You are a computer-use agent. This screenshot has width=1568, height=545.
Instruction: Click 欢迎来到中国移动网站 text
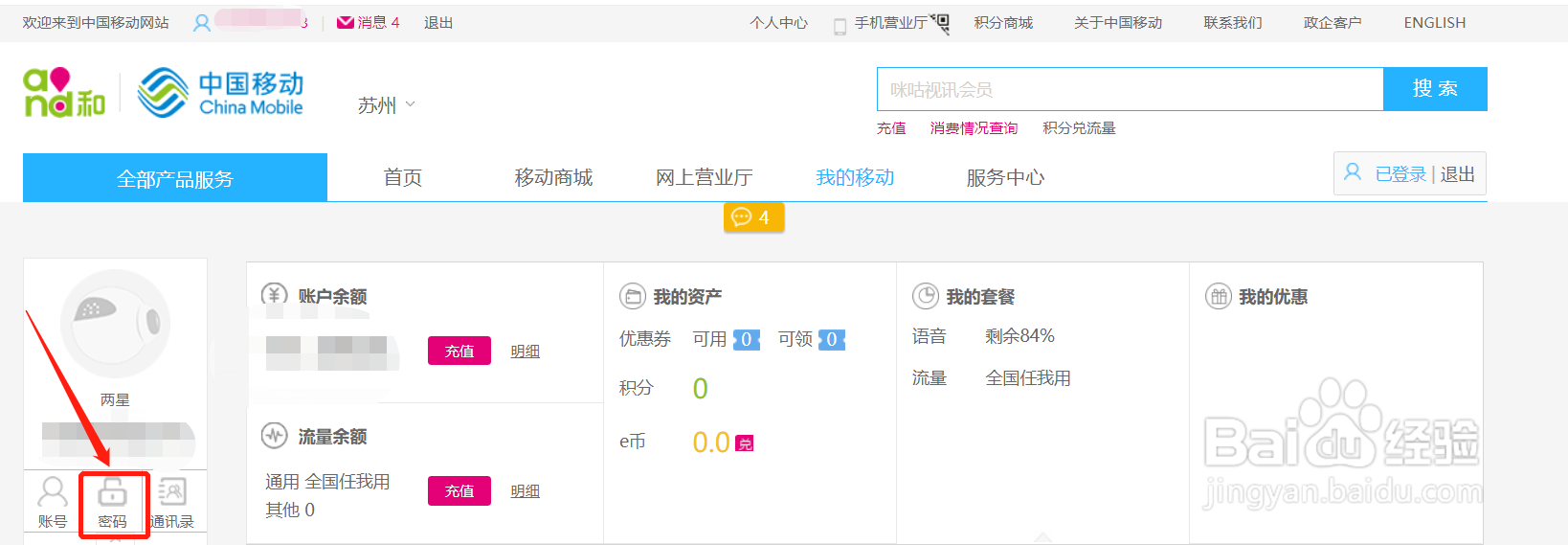pyautogui.click(x=96, y=23)
